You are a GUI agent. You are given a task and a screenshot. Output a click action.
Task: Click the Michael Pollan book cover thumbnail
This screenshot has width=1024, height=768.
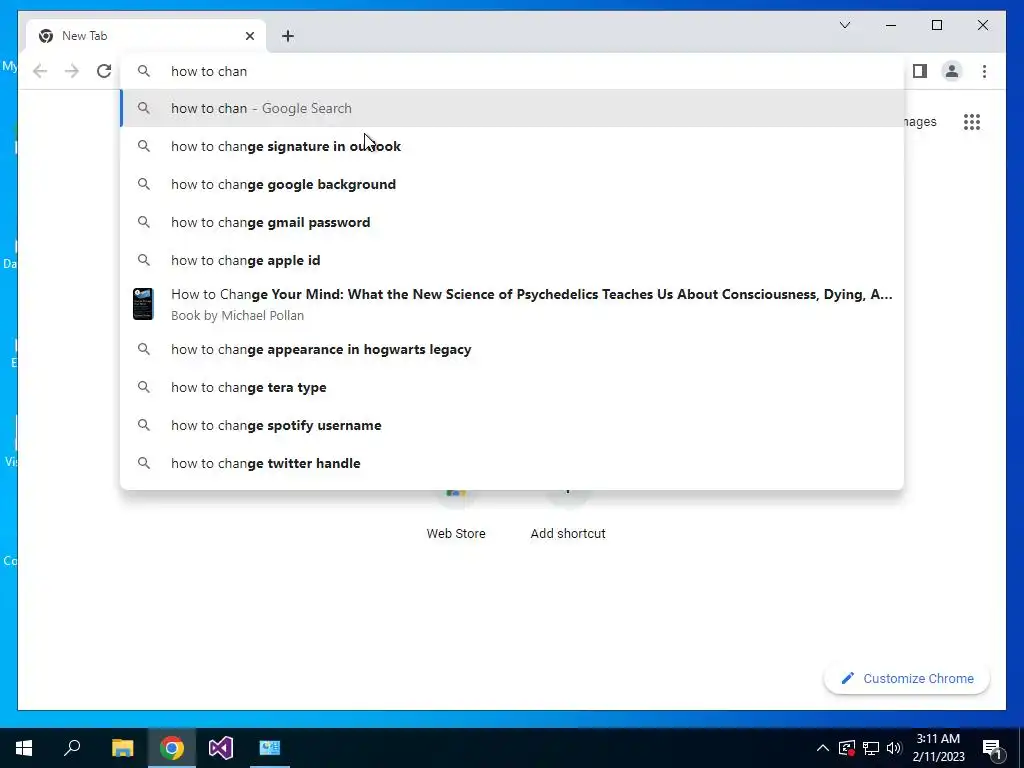(143, 304)
